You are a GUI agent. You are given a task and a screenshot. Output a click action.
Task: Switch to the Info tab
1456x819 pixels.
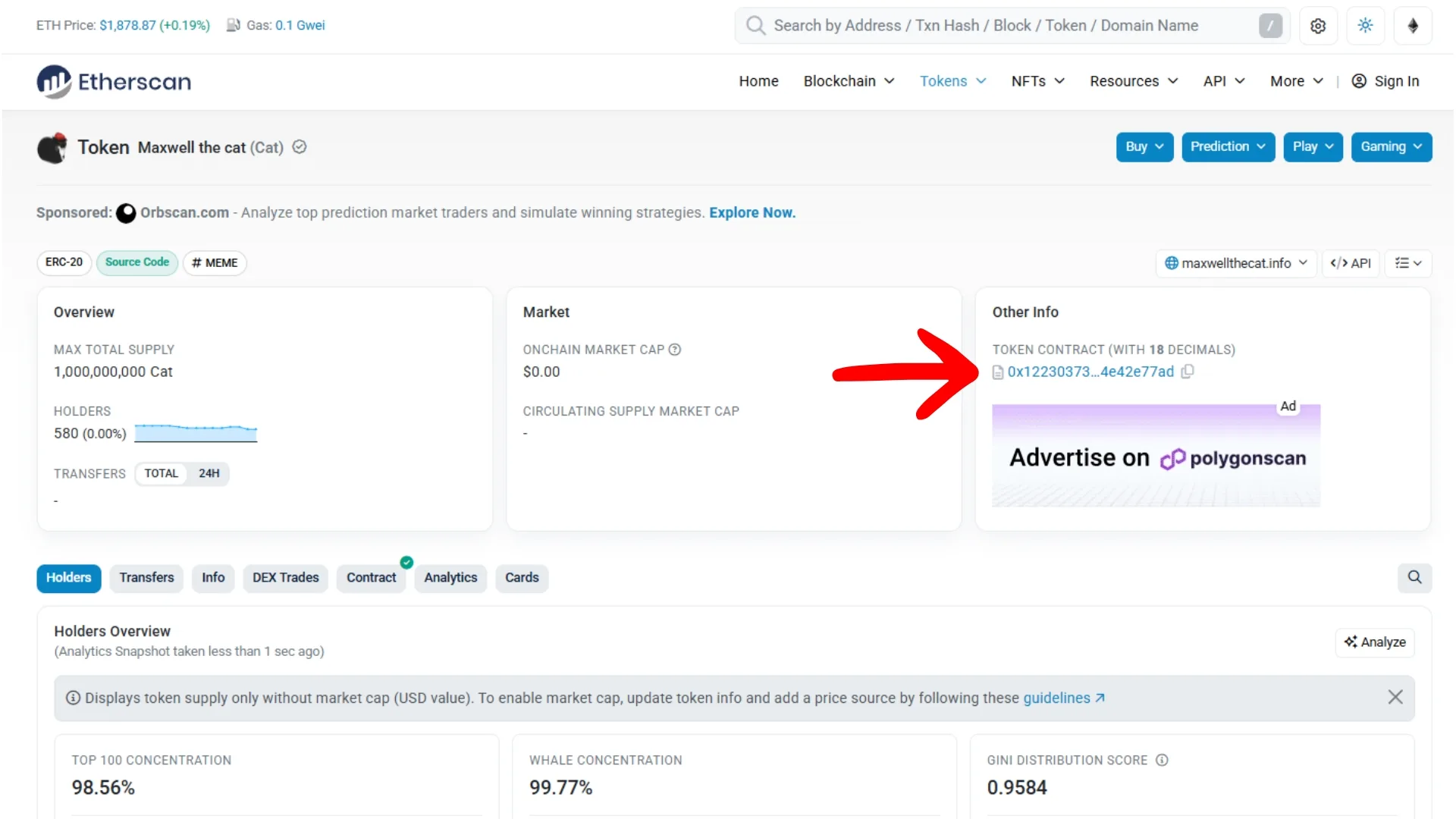(x=213, y=578)
